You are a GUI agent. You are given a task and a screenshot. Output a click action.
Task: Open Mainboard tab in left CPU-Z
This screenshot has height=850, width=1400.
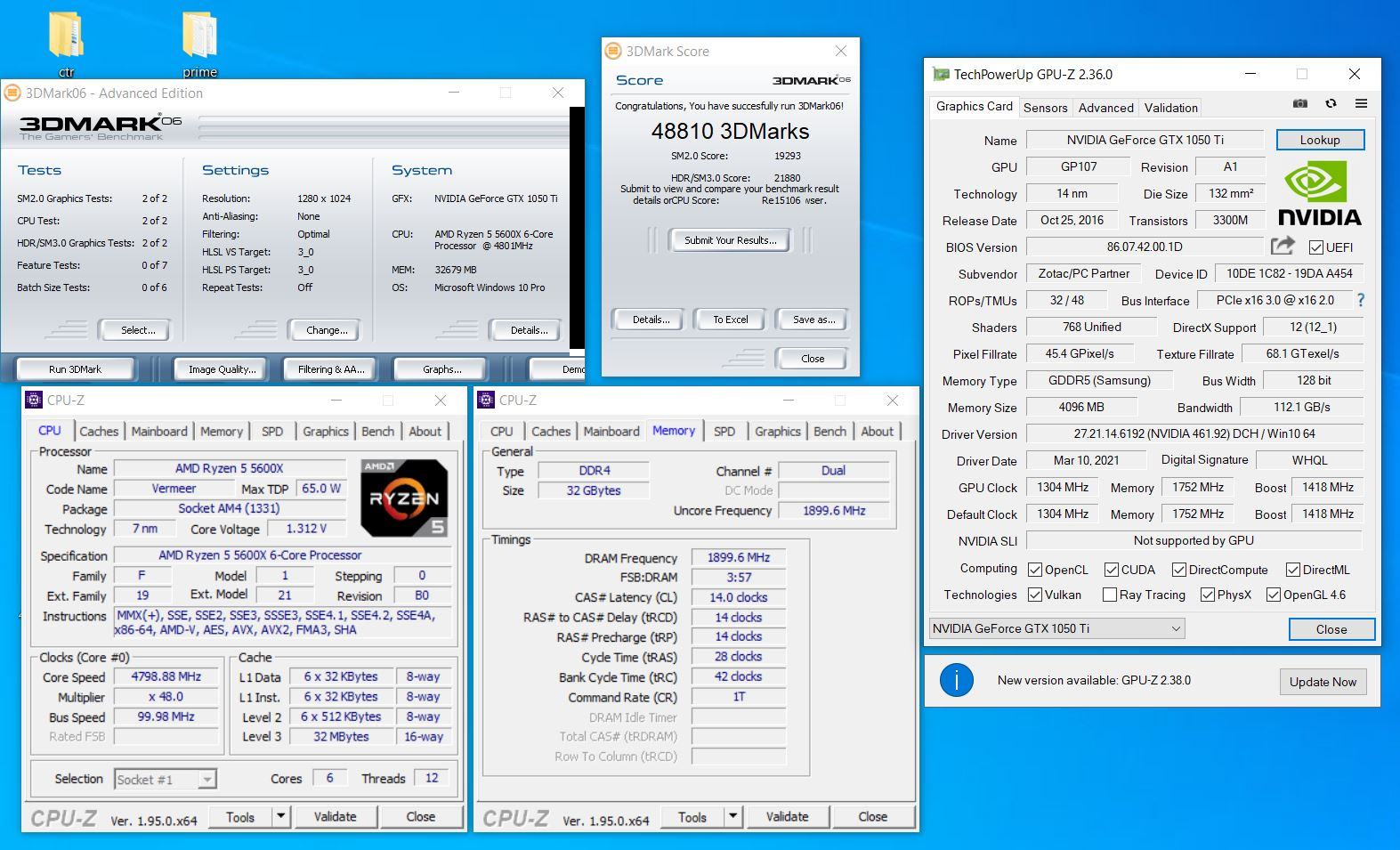[x=159, y=431]
